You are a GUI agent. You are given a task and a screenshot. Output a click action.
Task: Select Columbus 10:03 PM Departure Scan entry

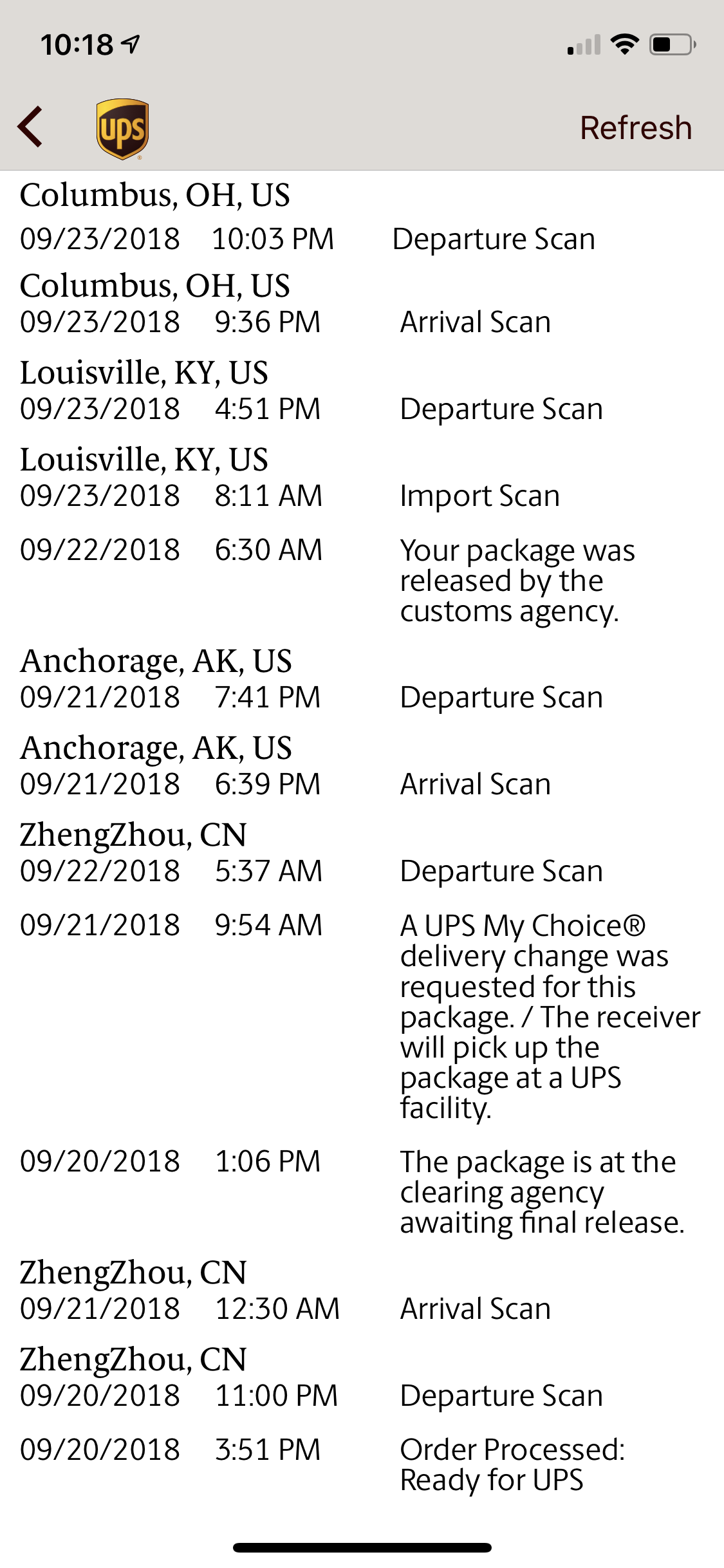point(362,217)
